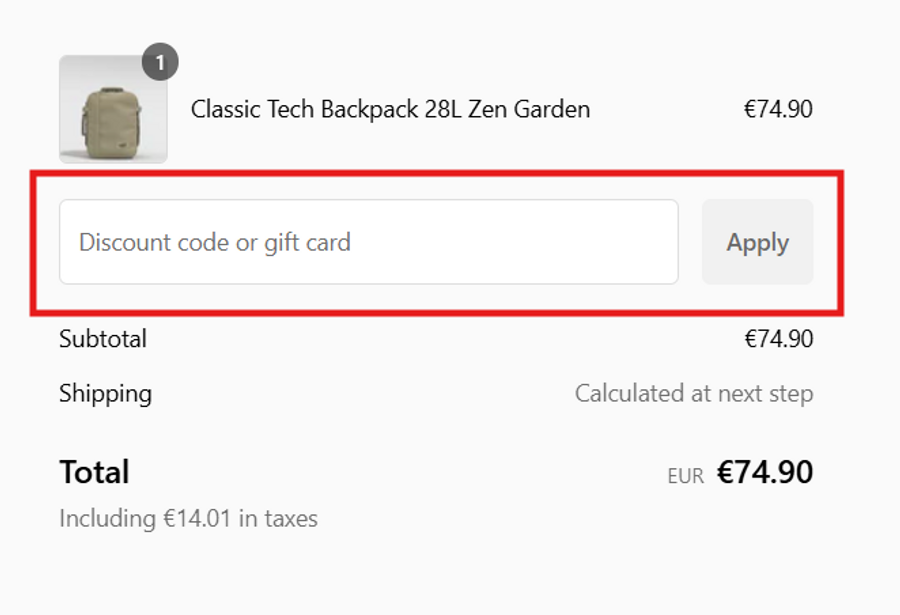Screen dimensions: 900x615
Task: Click the Shipping label
Action: tap(105, 393)
